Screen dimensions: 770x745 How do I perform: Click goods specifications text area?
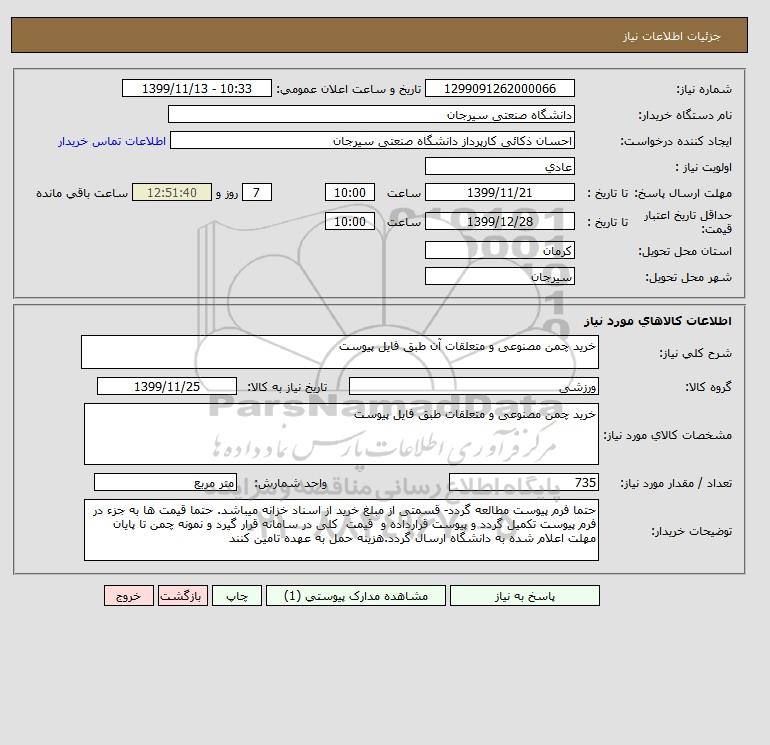click(x=341, y=434)
